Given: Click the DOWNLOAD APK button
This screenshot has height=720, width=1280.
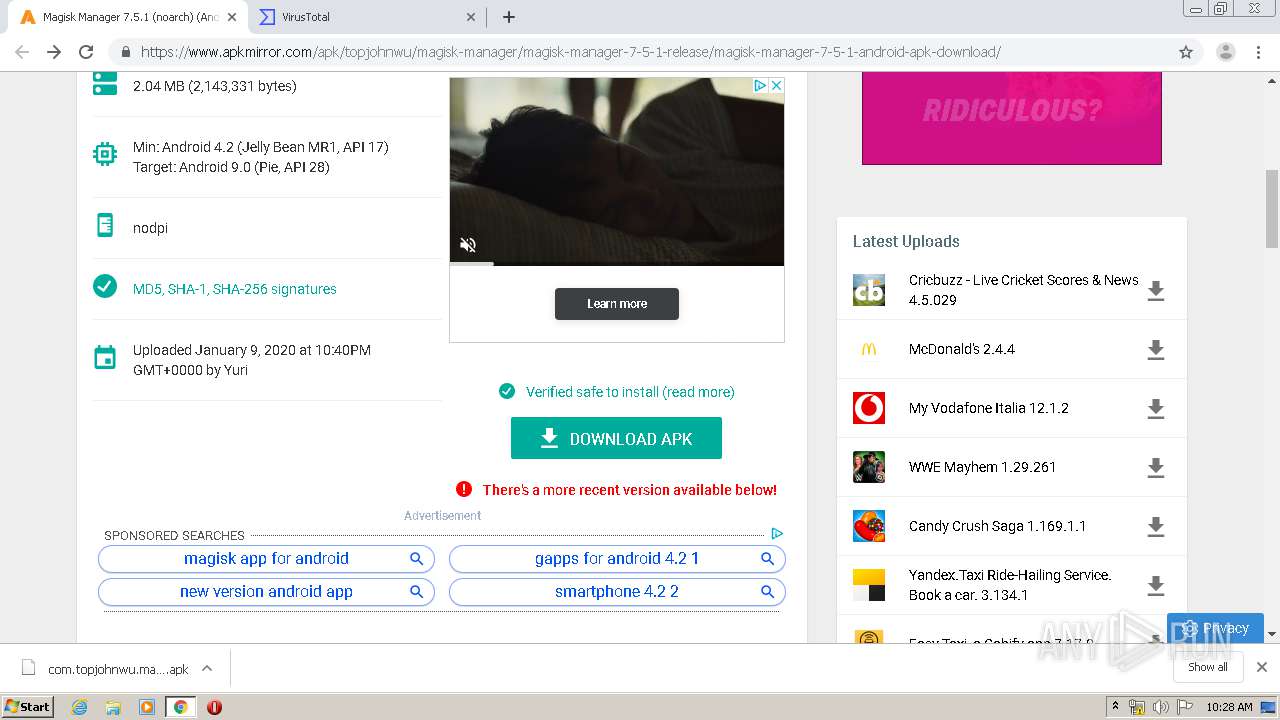Looking at the screenshot, I should tap(616, 438).
